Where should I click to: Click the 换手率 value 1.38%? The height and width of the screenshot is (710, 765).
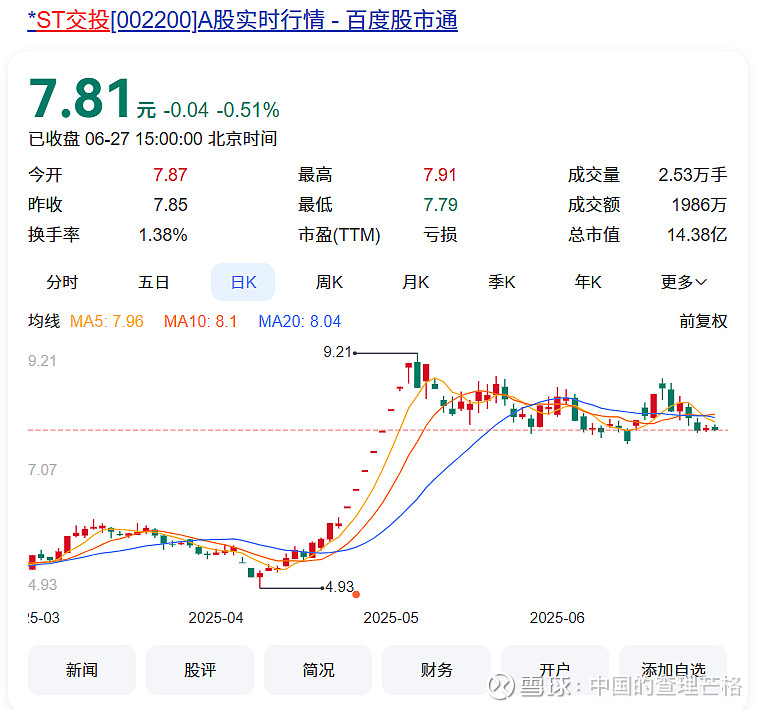[163, 235]
